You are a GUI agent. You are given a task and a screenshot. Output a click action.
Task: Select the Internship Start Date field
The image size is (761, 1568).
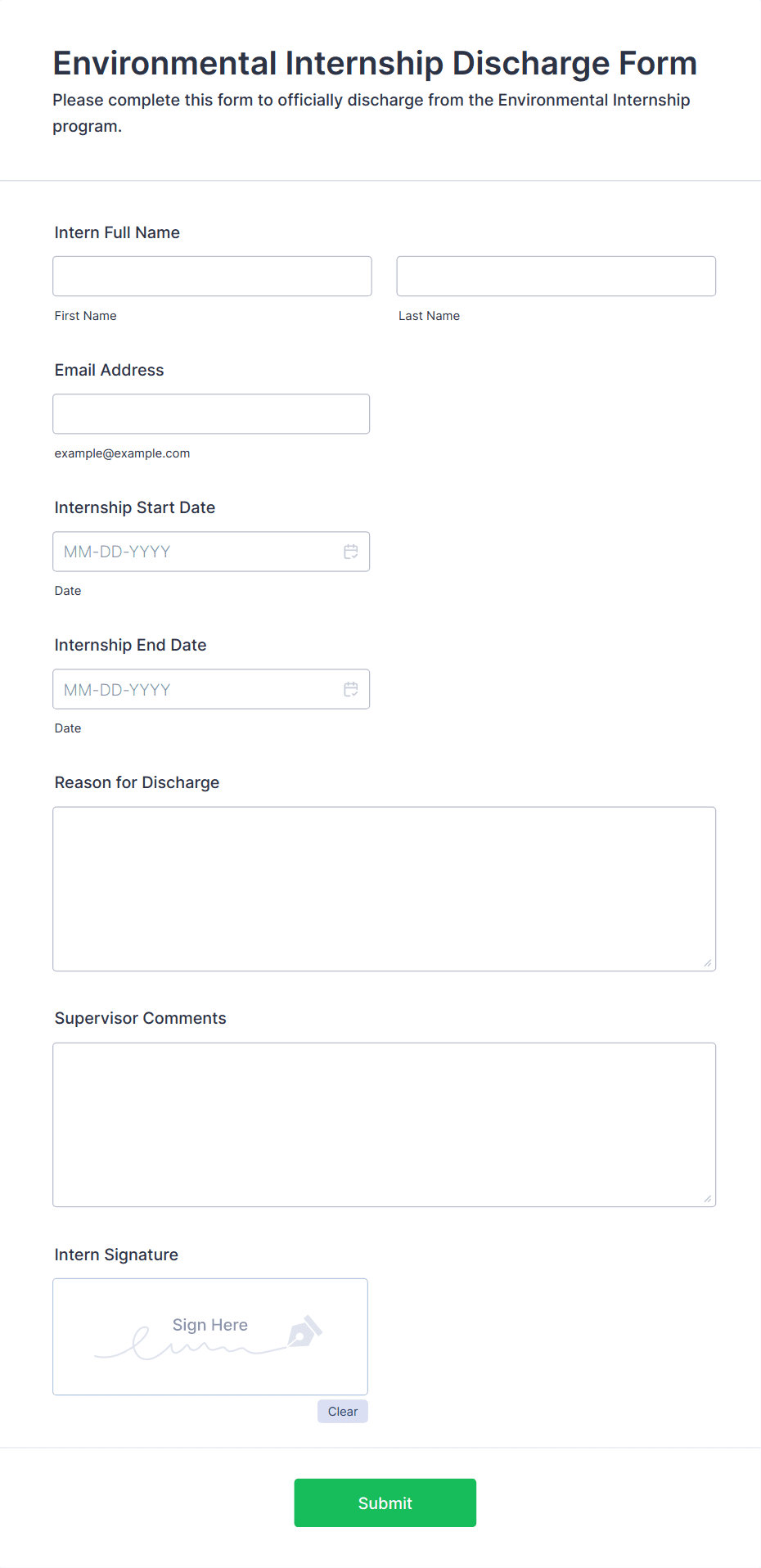[211, 552]
